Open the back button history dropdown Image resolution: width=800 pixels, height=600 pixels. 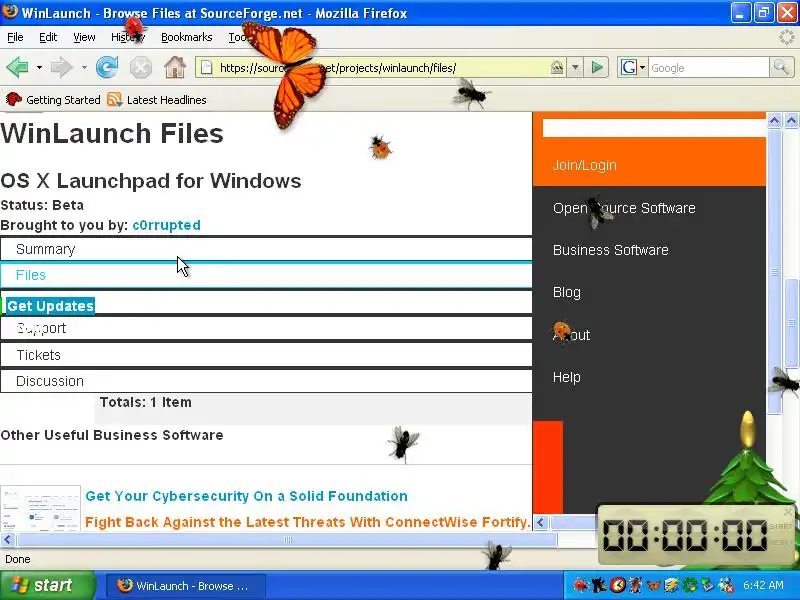point(39,67)
